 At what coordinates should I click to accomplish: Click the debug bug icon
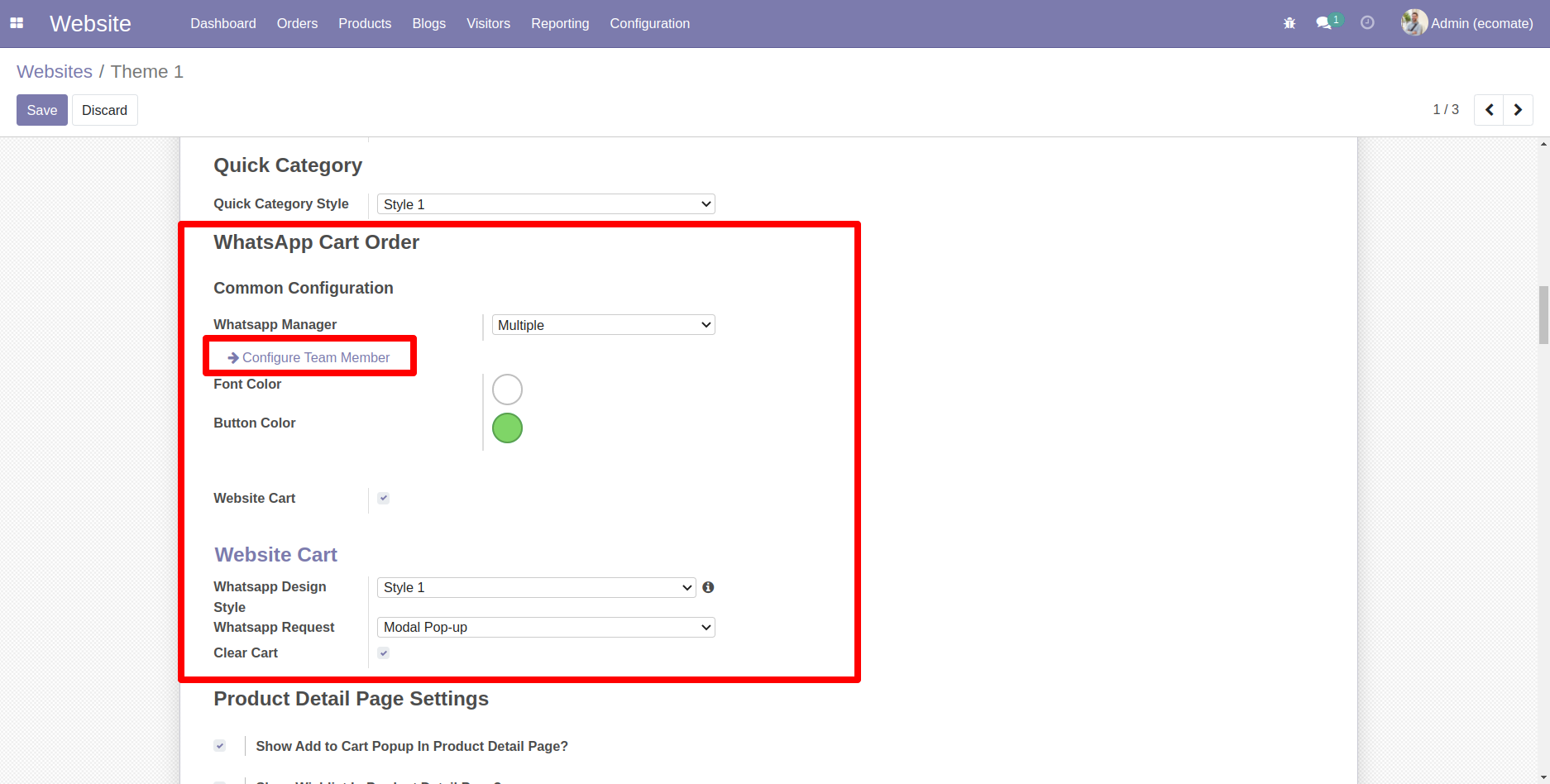(x=1289, y=23)
